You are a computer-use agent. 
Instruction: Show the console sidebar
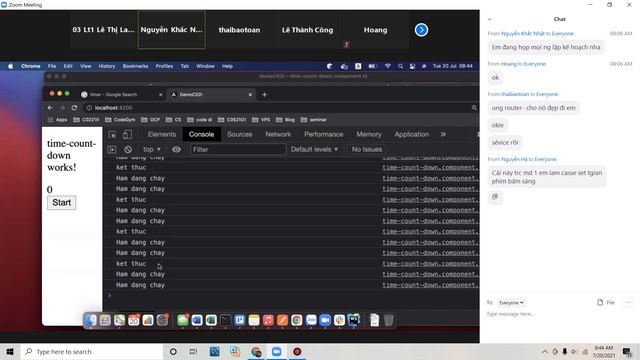pyautogui.click(x=112, y=149)
